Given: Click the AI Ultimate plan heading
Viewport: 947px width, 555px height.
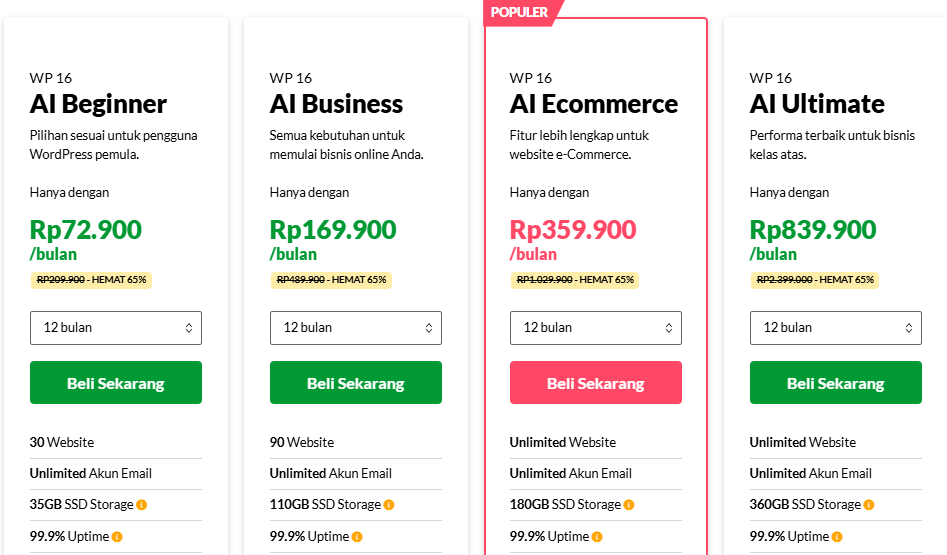Looking at the screenshot, I should click(x=817, y=104).
